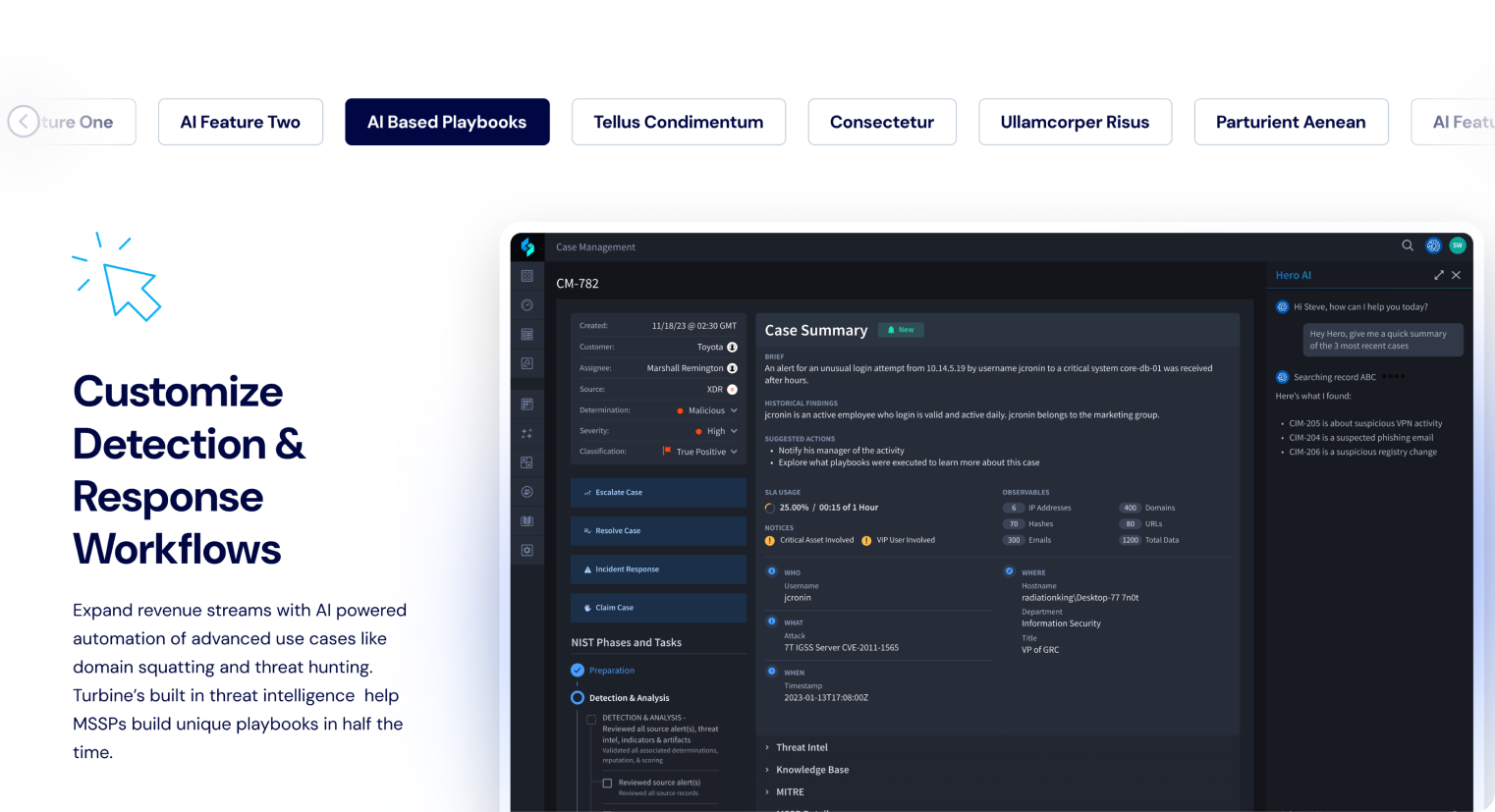Select the AI Based Playbooks tab
This screenshot has height=812, width=1495.
point(447,122)
